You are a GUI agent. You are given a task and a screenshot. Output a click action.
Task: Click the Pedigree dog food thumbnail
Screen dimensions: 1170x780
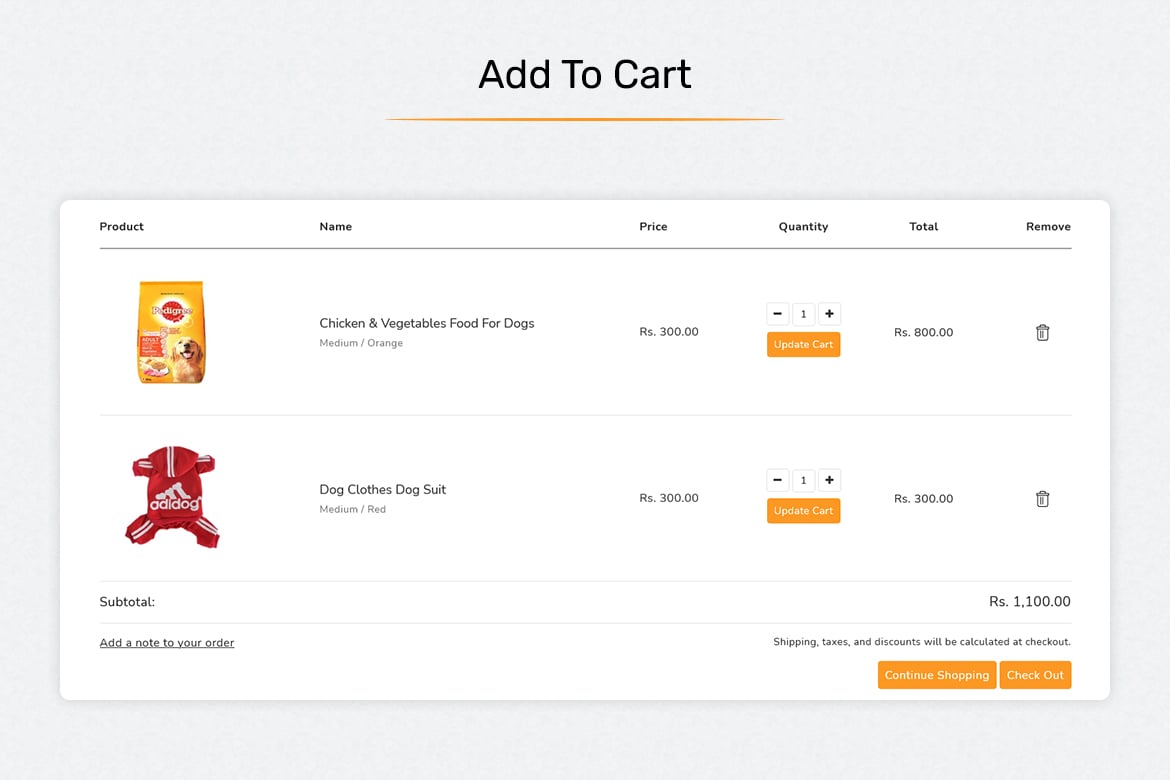pos(172,332)
